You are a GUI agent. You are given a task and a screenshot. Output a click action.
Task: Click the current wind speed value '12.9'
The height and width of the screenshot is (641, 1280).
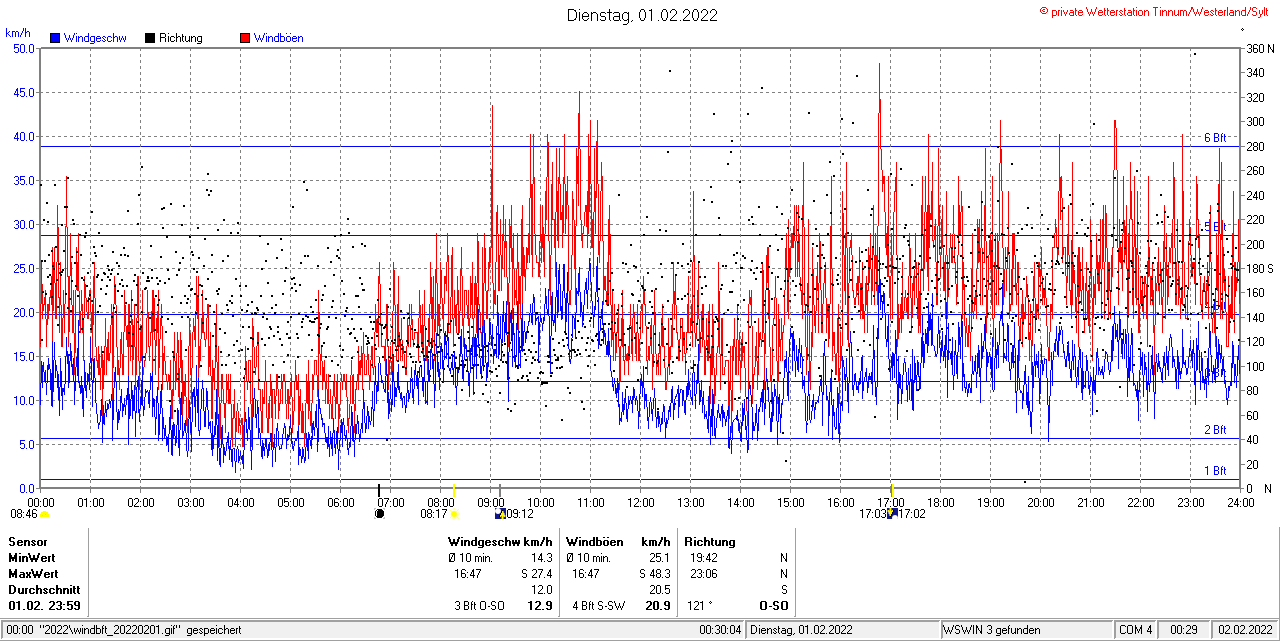540,606
